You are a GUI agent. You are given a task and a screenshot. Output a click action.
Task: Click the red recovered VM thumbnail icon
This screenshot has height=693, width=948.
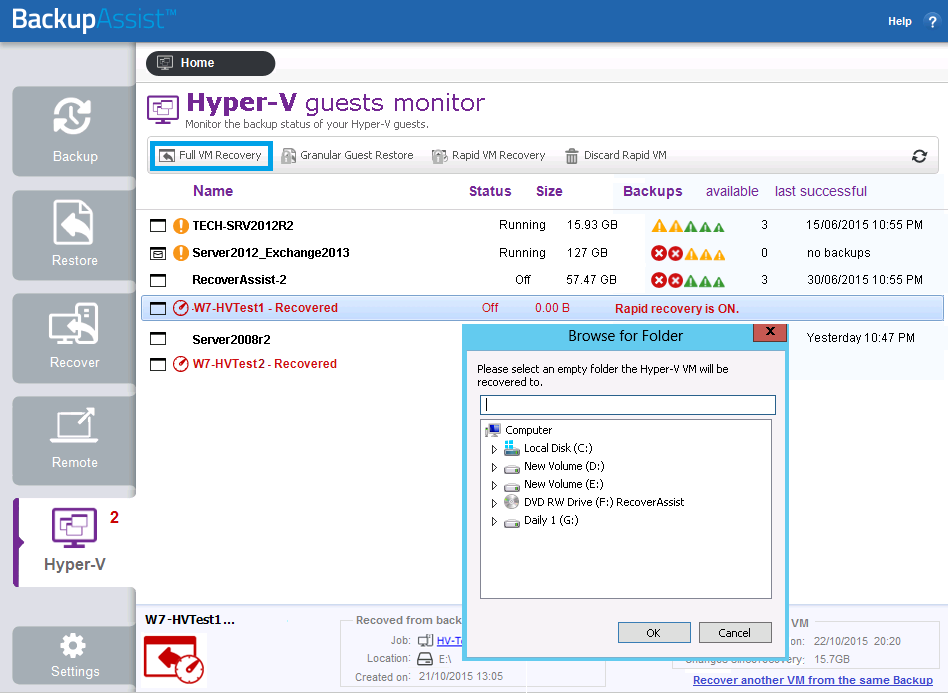[x=175, y=660]
